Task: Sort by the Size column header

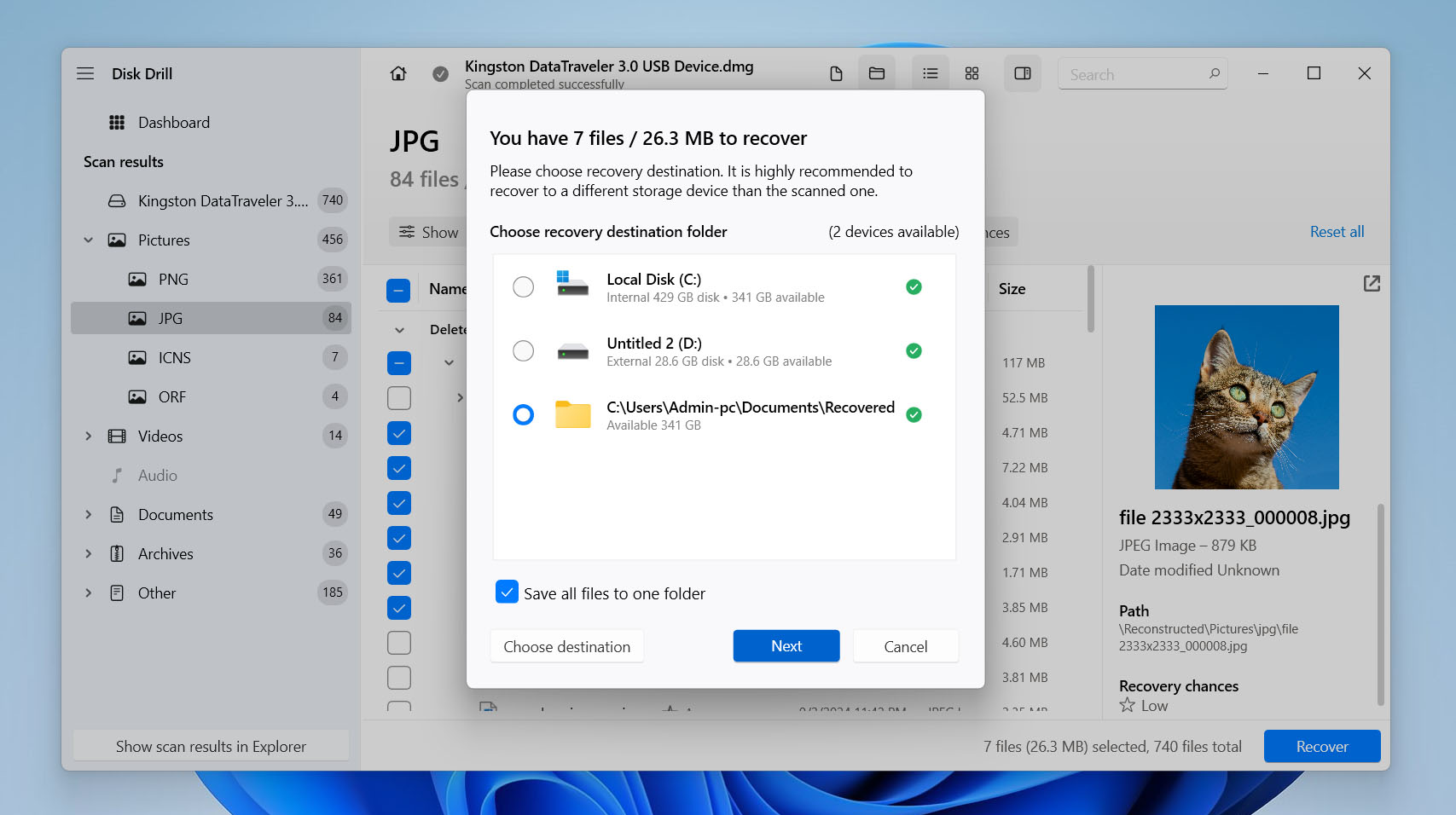Action: click(x=1012, y=289)
